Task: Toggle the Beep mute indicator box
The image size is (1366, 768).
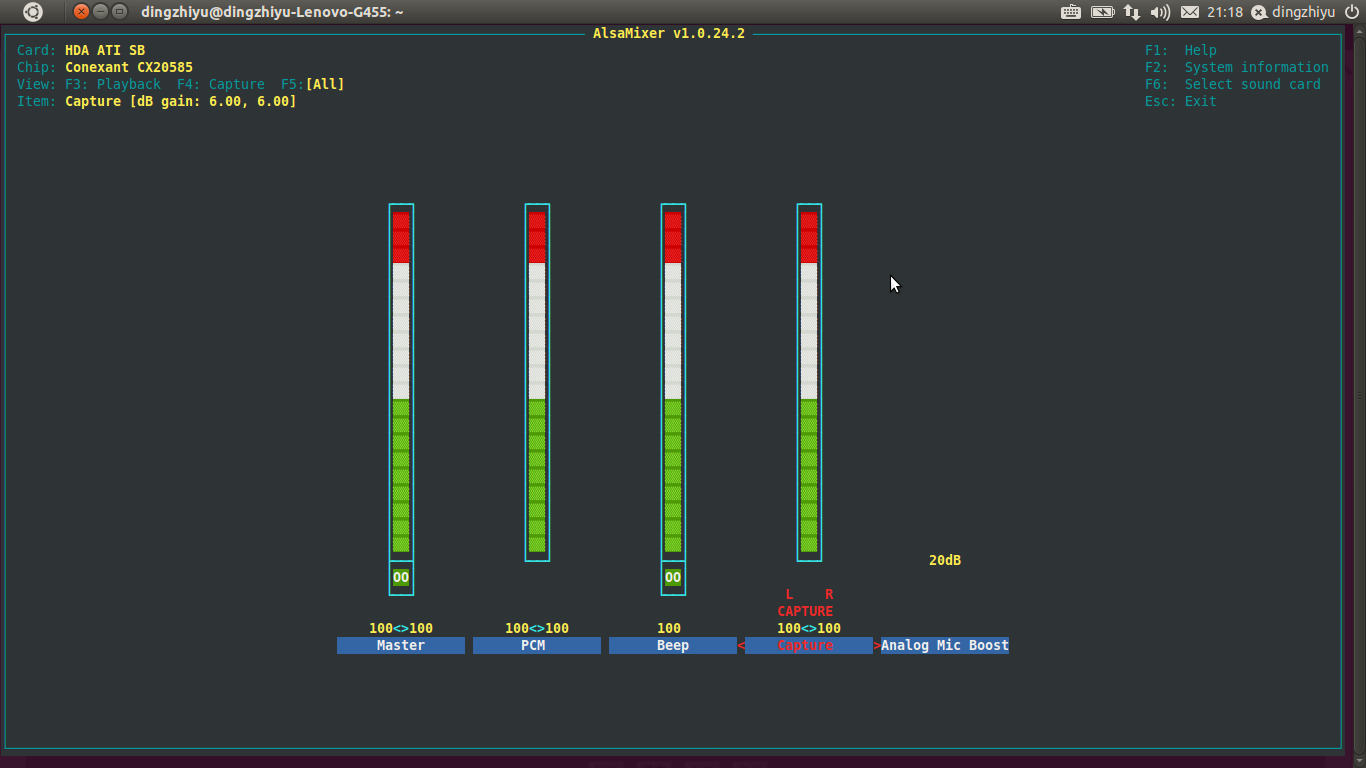Action: [673, 577]
